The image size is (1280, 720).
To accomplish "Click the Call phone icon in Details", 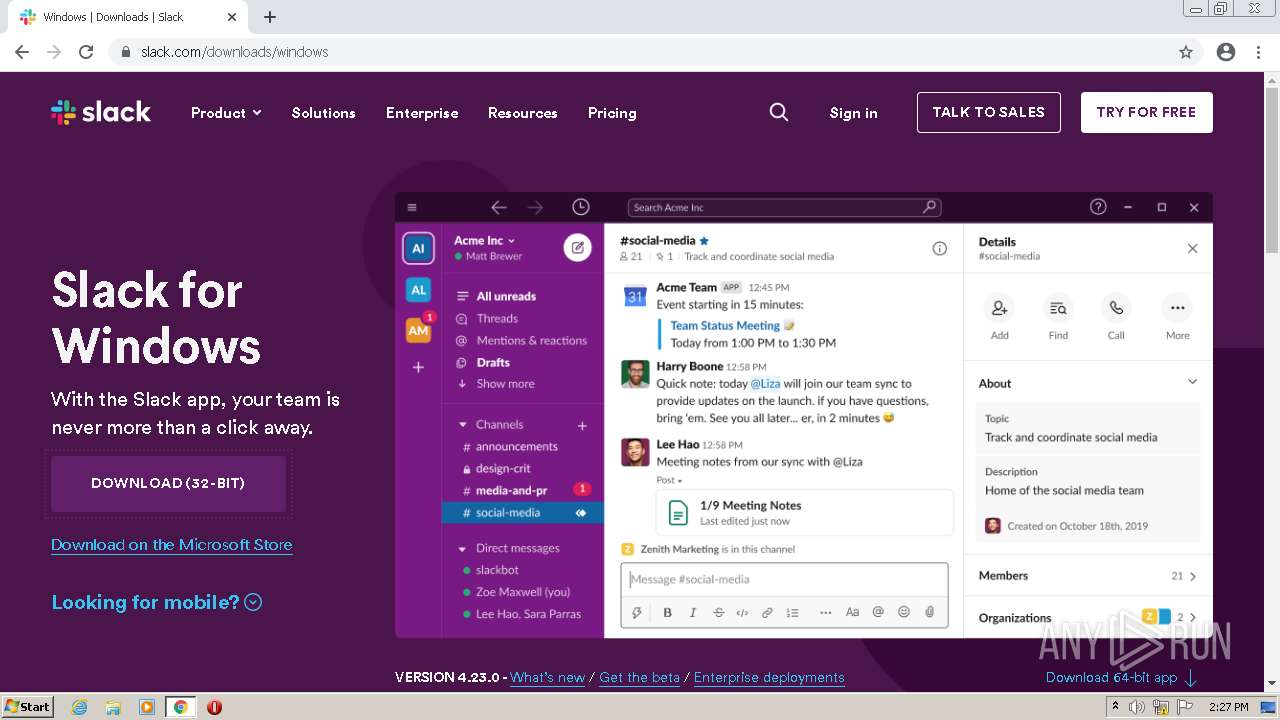I will pos(1116,308).
